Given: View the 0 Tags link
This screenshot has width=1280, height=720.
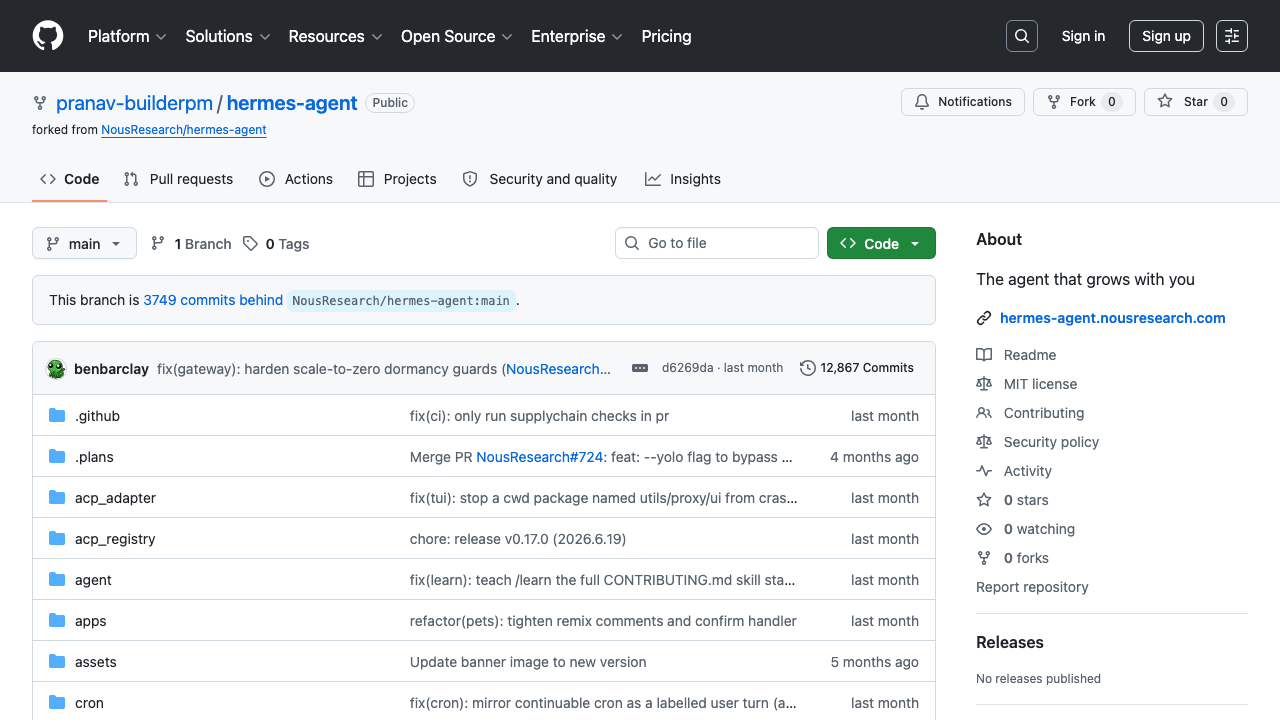Looking at the screenshot, I should click(x=277, y=244).
